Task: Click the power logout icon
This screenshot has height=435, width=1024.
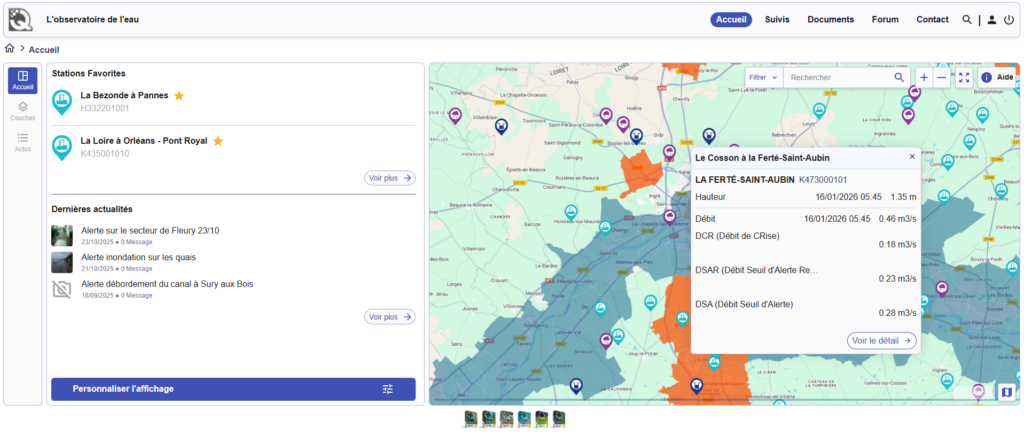Action: (x=1008, y=19)
